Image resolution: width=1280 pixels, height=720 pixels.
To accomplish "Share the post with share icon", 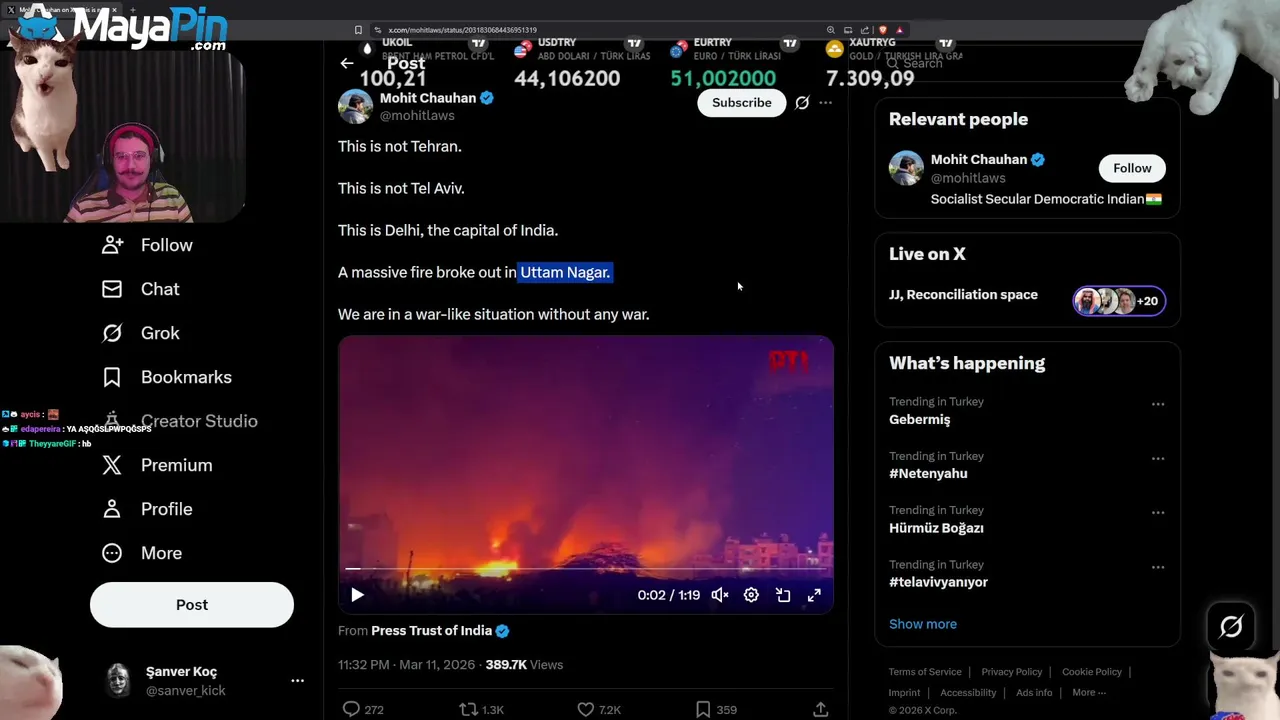I will click(820, 709).
